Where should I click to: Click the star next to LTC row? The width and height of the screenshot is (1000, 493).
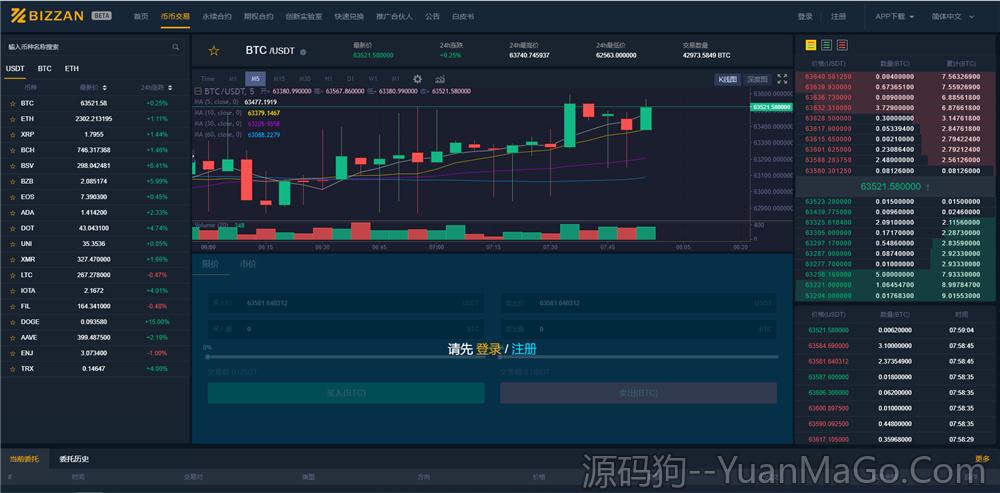(x=12, y=275)
